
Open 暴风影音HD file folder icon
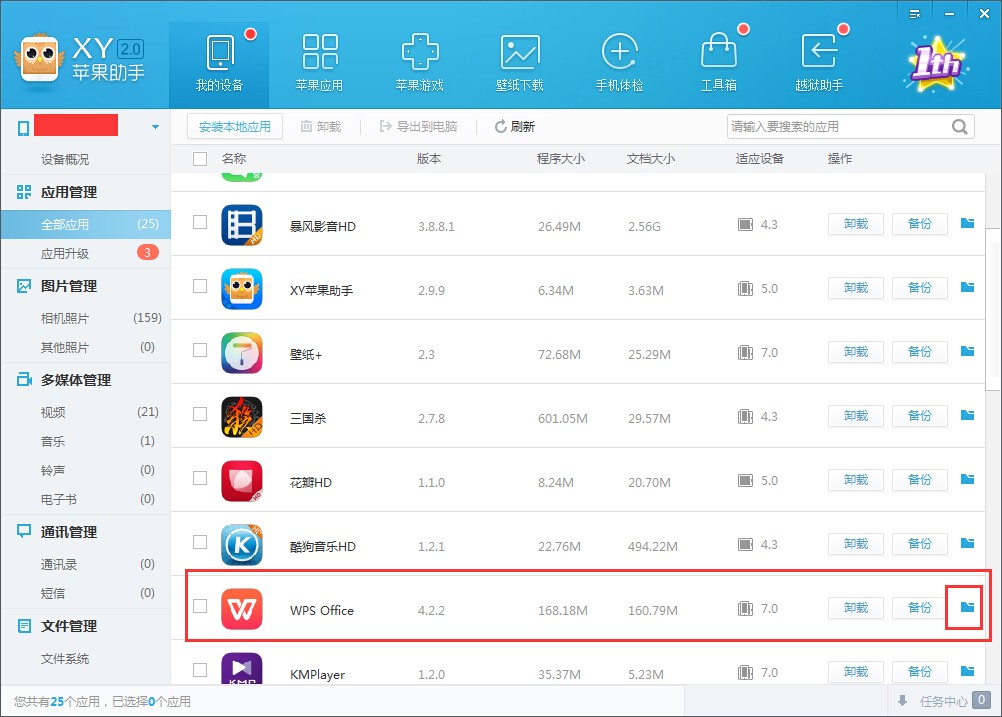pos(967,223)
